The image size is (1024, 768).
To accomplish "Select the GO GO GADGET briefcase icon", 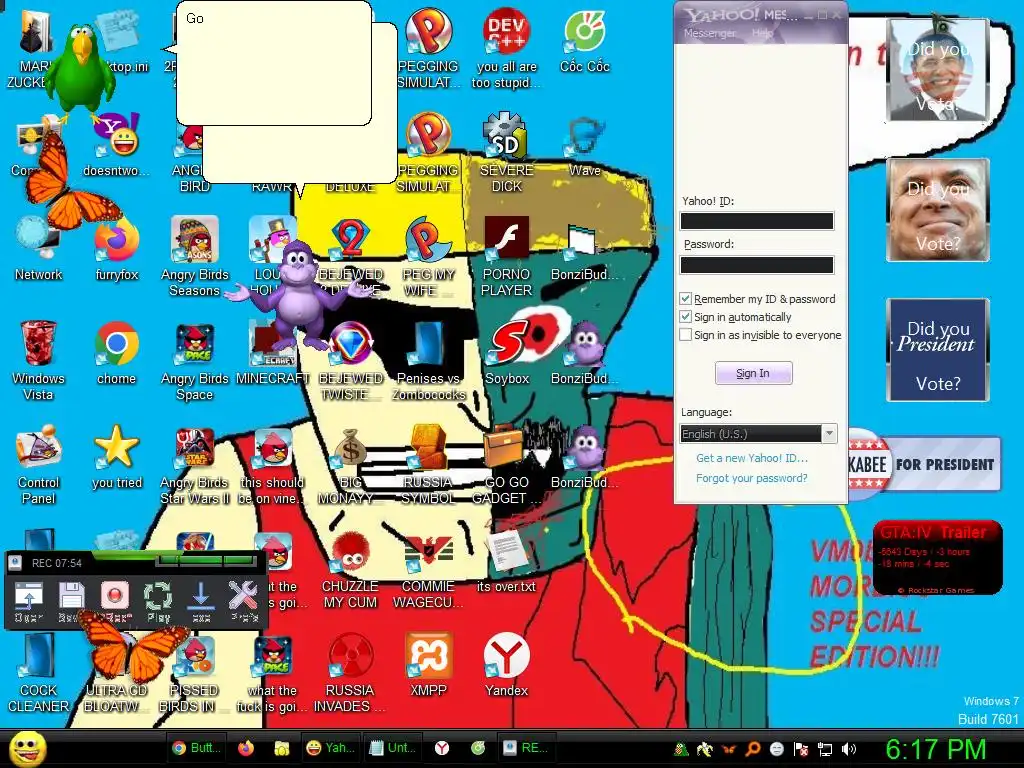I will click(x=506, y=466).
